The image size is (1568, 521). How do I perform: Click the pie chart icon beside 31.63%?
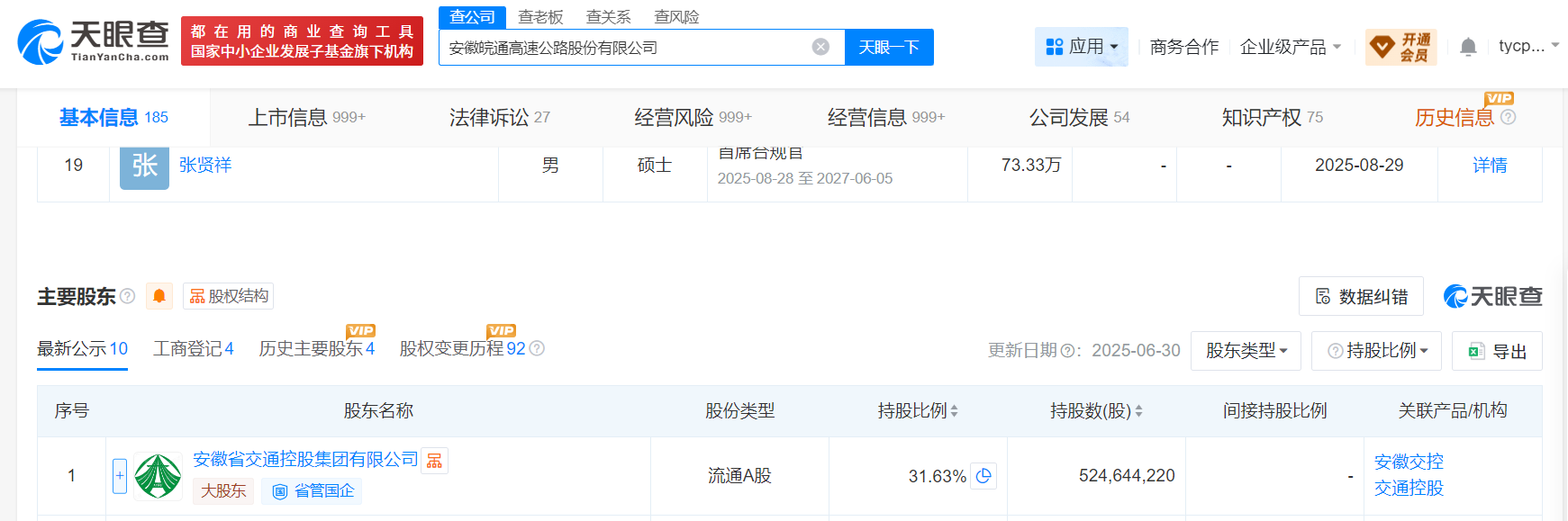[983, 475]
